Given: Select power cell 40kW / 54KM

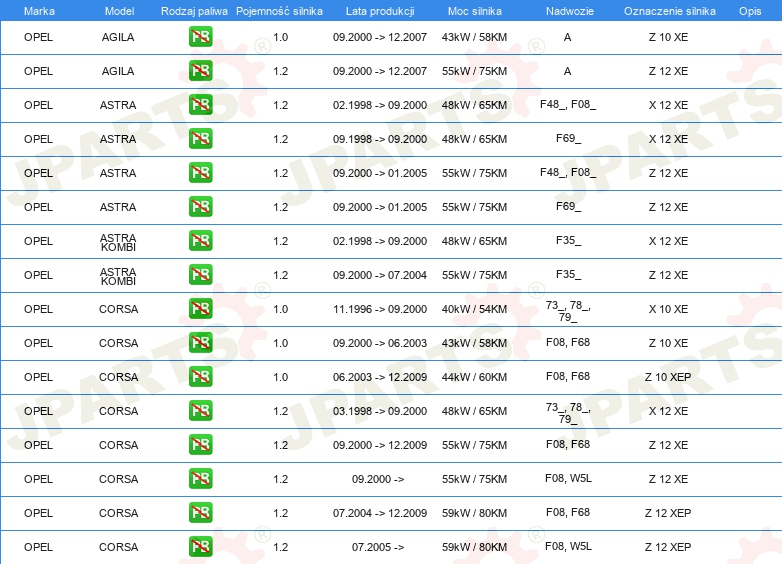Looking at the screenshot, I should 474,309.
